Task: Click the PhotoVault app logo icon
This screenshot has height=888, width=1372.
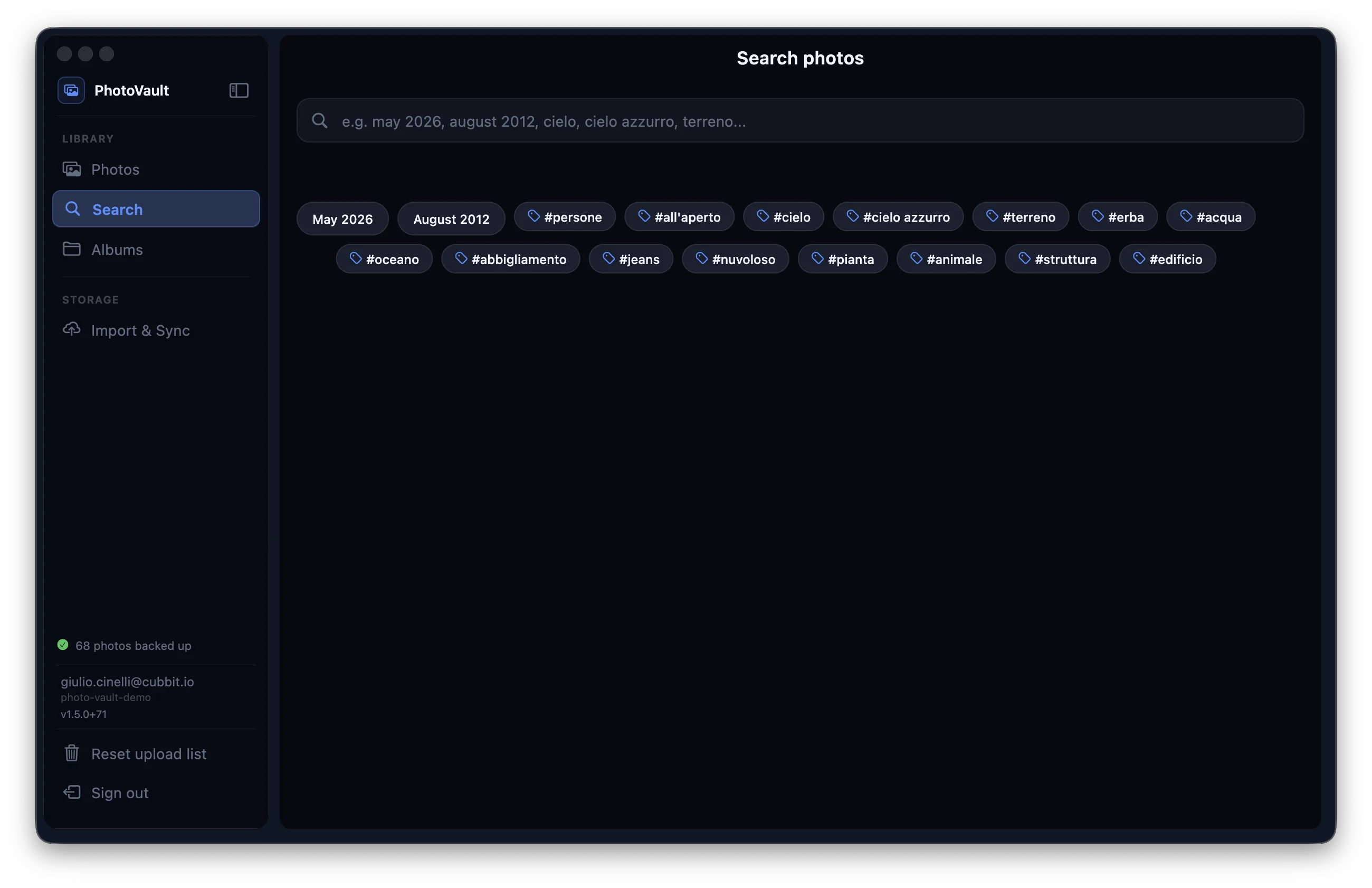Action: [x=71, y=90]
